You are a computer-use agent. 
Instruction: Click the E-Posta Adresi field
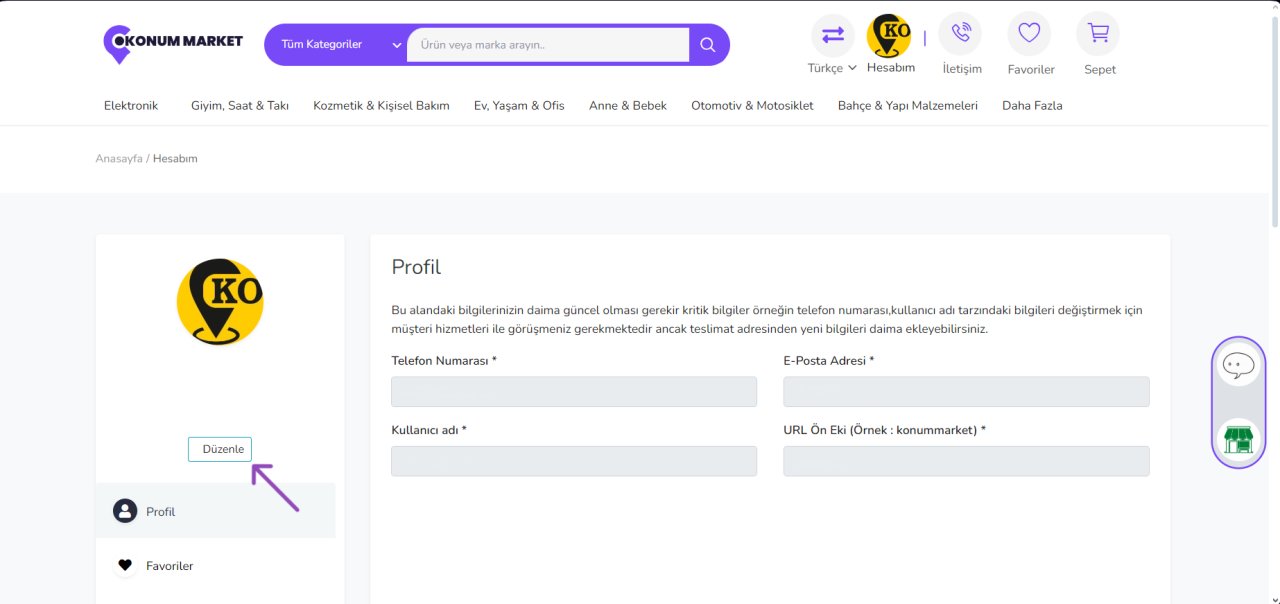click(x=966, y=392)
